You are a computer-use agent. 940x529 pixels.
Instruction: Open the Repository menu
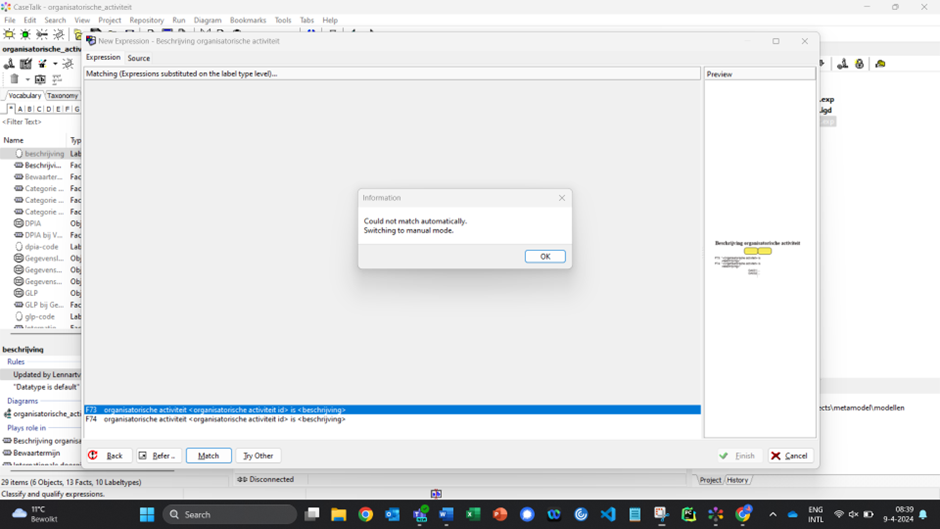point(146,20)
